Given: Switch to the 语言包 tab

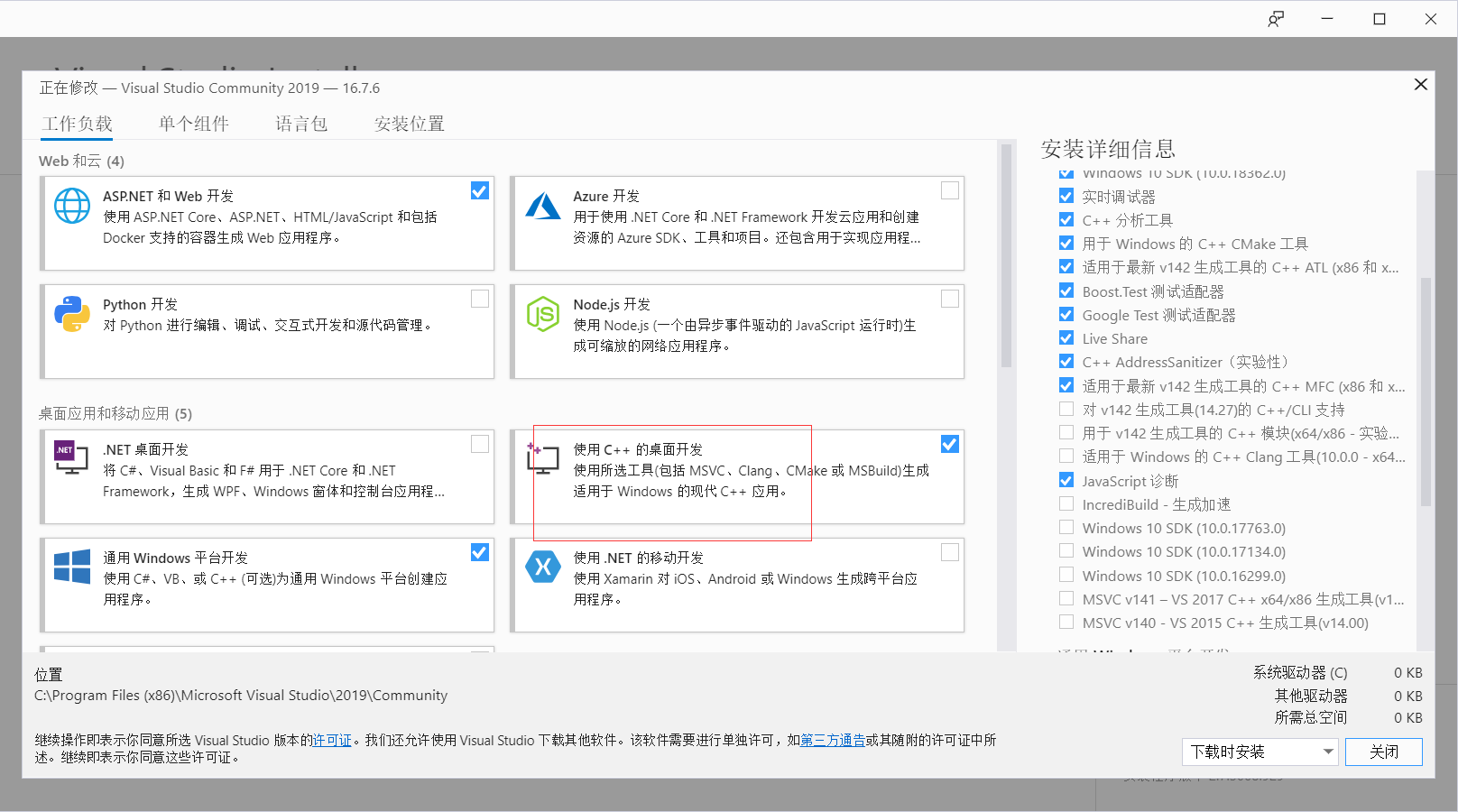Looking at the screenshot, I should [301, 124].
